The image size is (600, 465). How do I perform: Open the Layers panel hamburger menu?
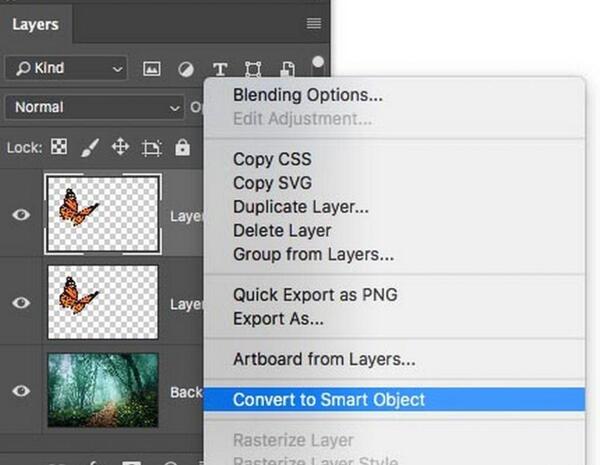(x=314, y=24)
